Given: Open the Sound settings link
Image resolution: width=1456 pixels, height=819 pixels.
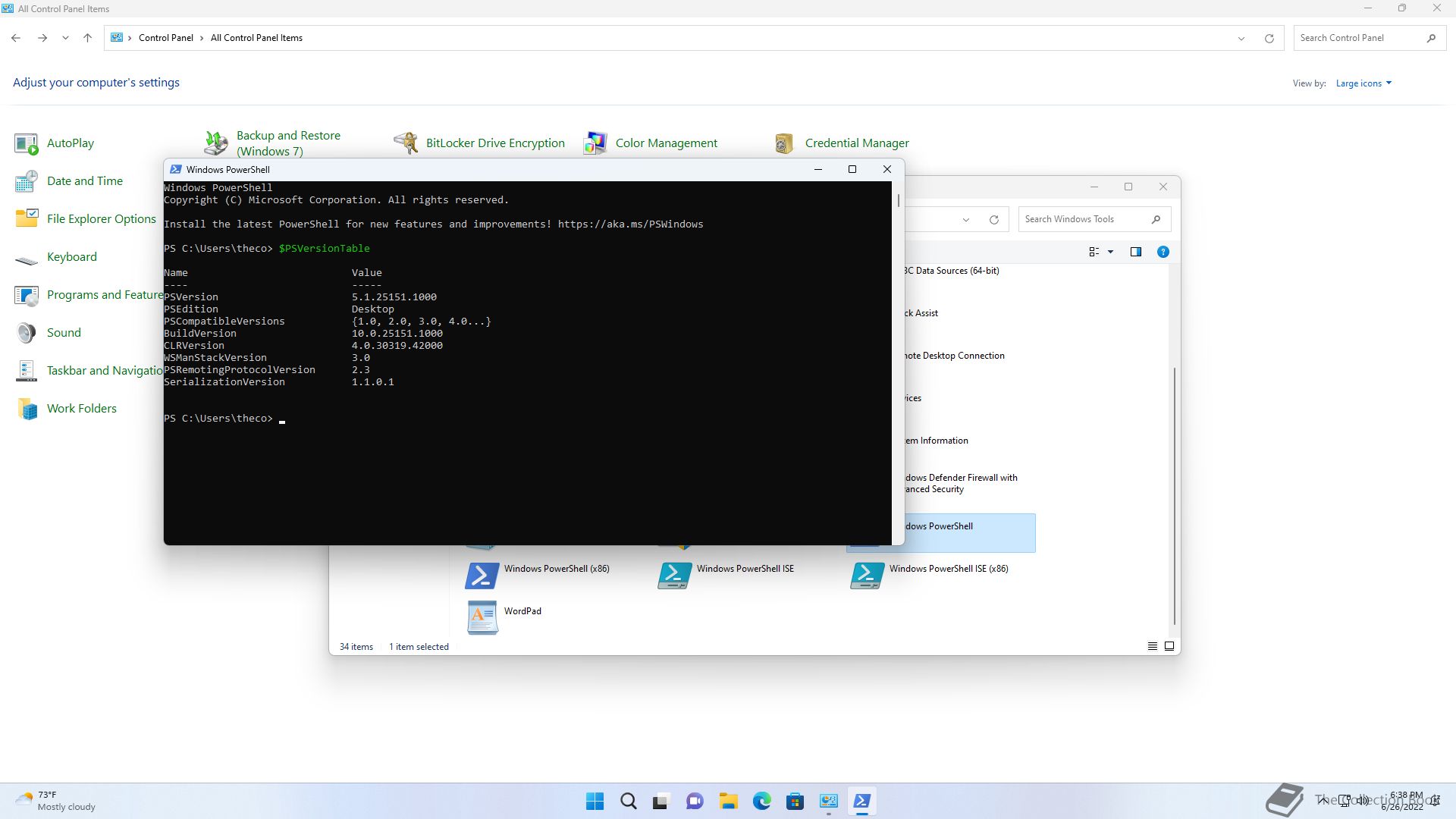Looking at the screenshot, I should point(64,333).
